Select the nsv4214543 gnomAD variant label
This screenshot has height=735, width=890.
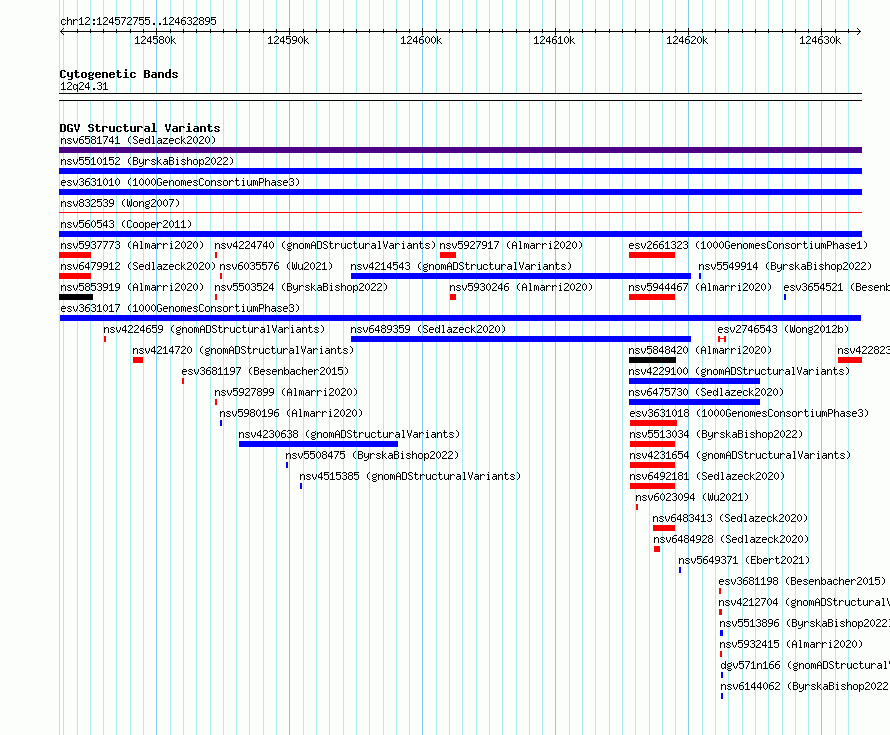click(x=461, y=266)
